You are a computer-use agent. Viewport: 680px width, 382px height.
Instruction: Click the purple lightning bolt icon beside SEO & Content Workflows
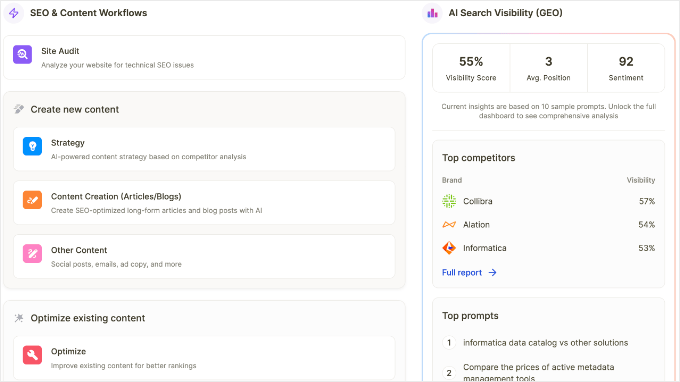point(14,13)
